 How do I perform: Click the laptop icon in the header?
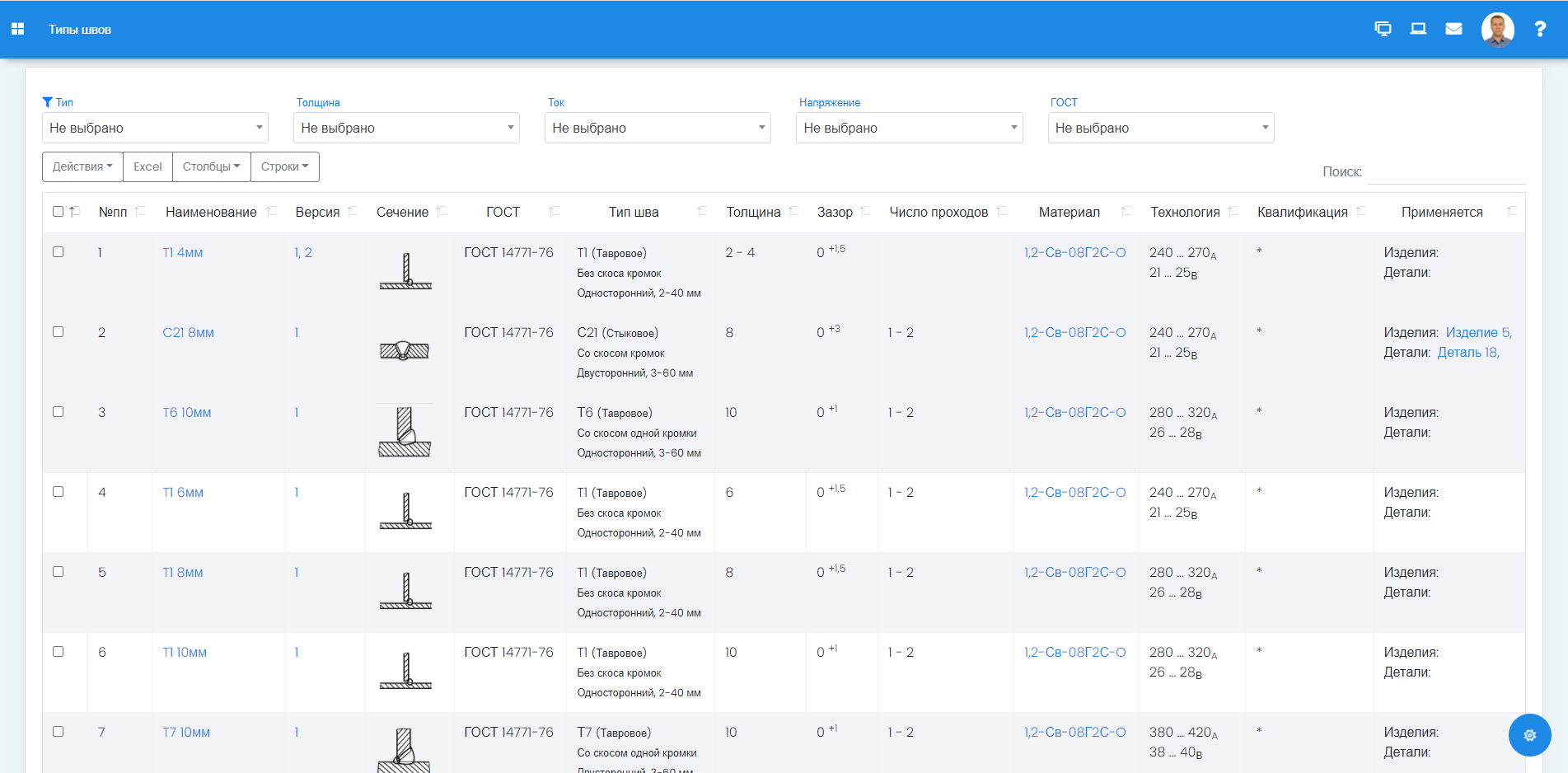(1418, 28)
